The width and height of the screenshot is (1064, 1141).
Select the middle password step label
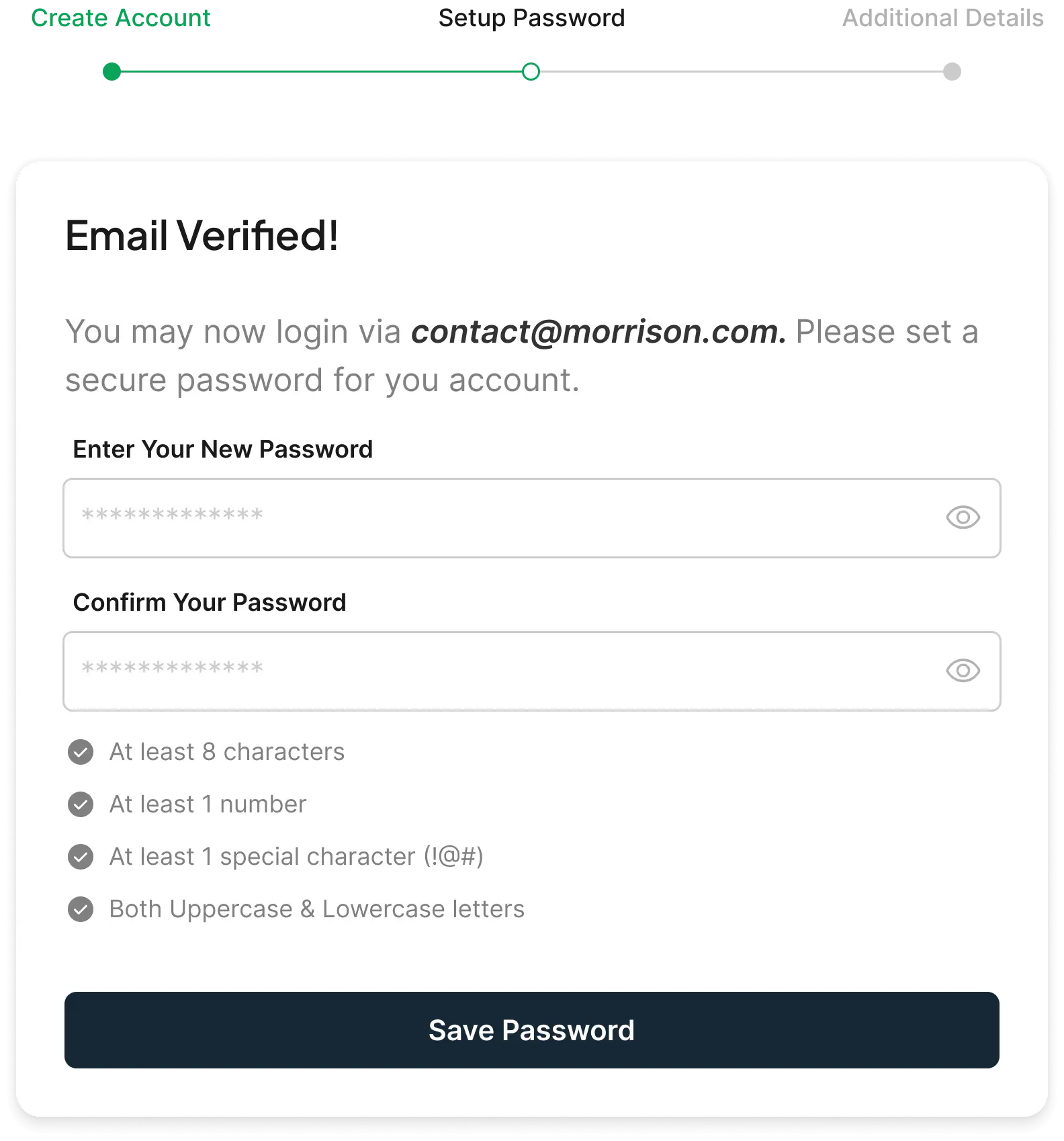pyautogui.click(x=531, y=17)
